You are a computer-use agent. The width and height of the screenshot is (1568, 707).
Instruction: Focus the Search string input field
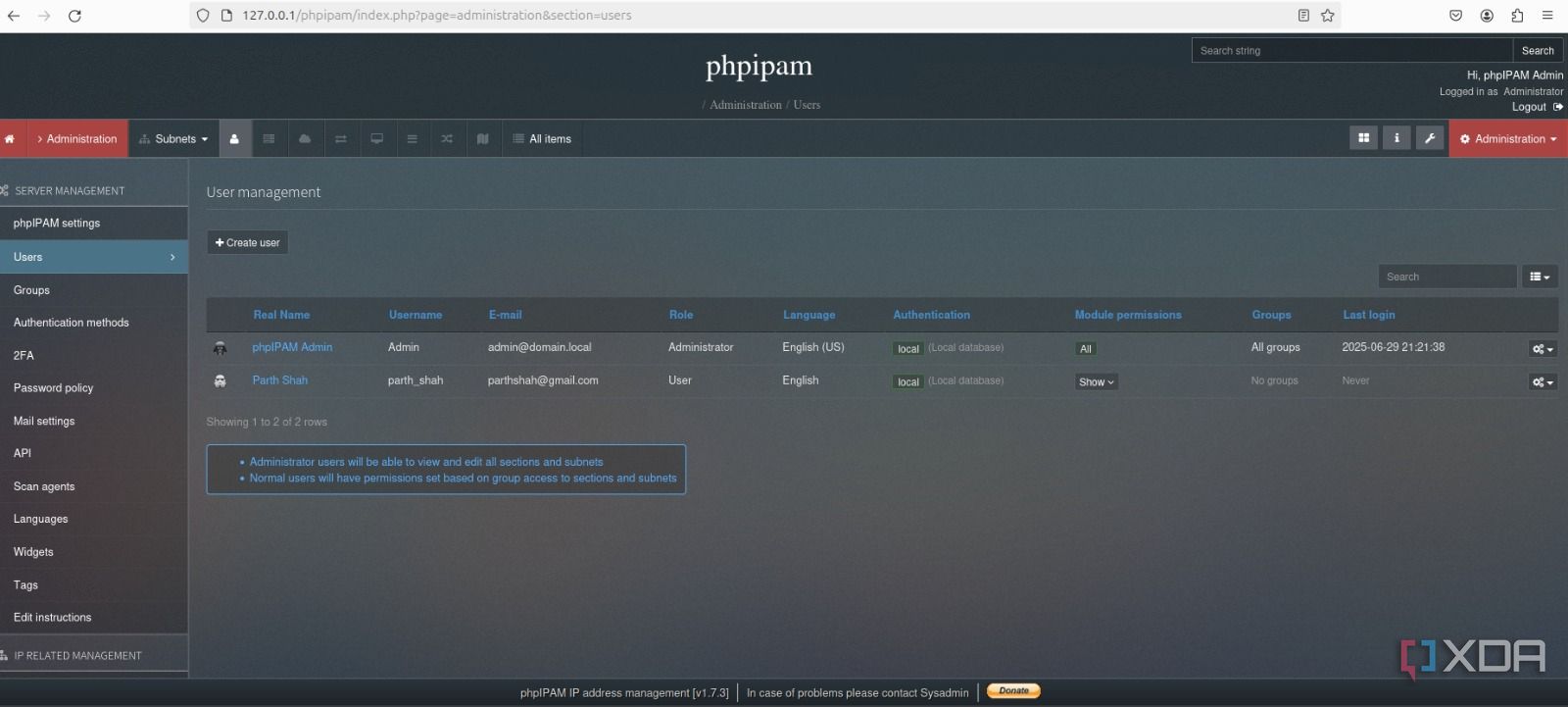click(1352, 51)
